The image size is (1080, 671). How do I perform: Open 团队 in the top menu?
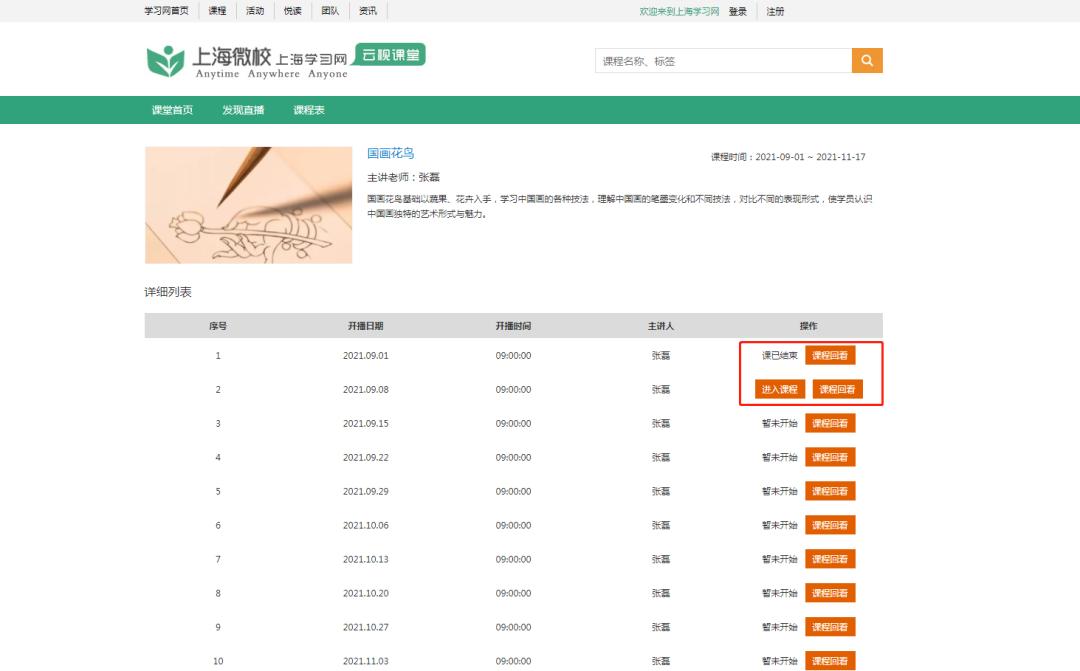point(330,11)
